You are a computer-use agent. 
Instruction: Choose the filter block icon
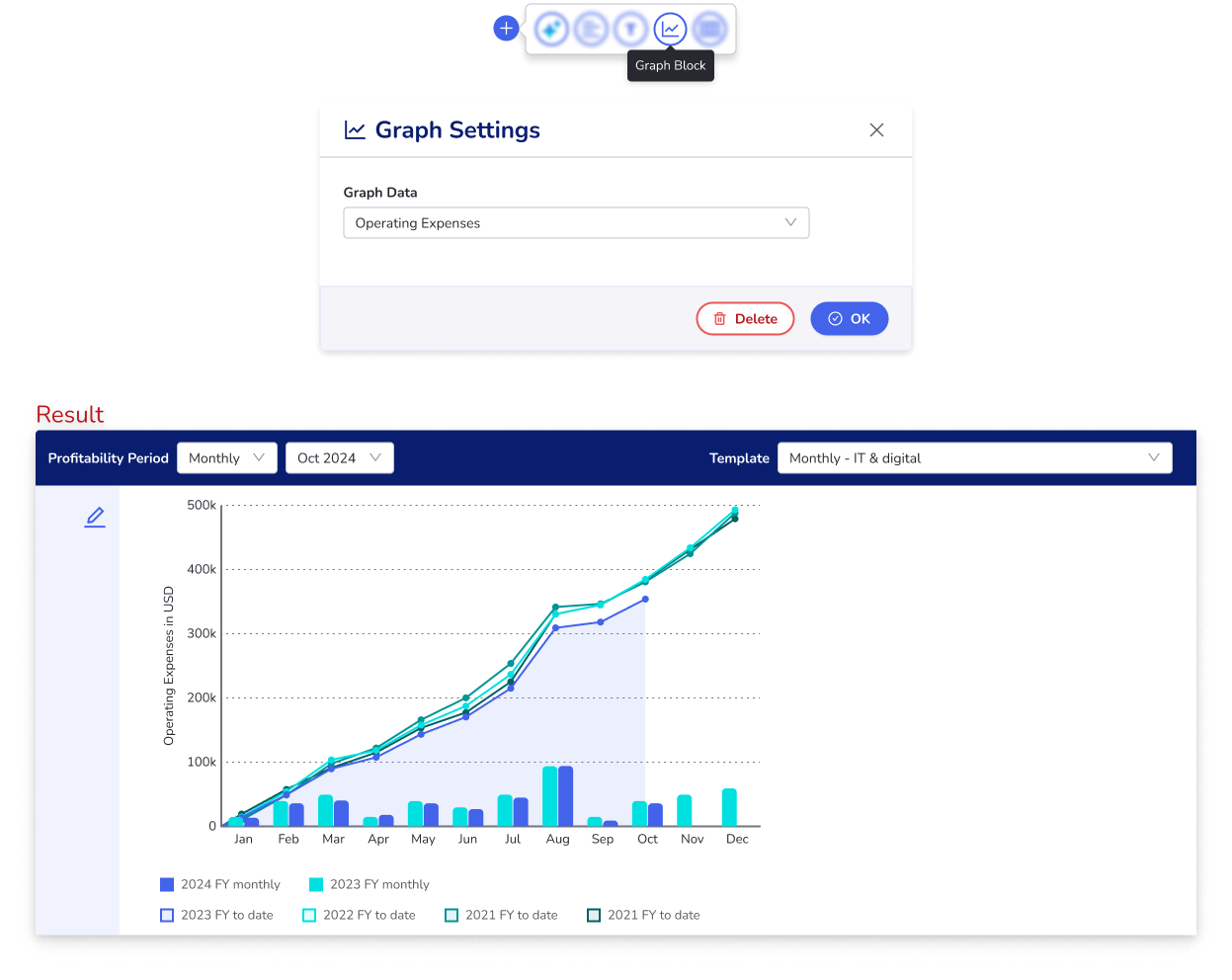pos(630,30)
